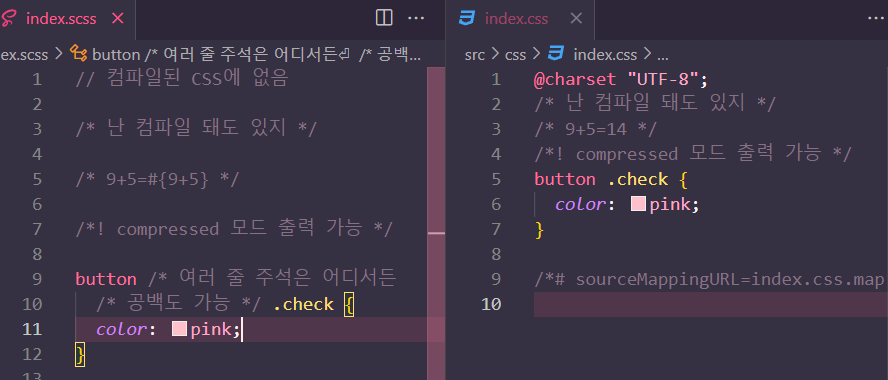Click the CSS3 icon in right breadcrumb
Image resolution: width=888 pixels, height=380 pixels.
556,54
